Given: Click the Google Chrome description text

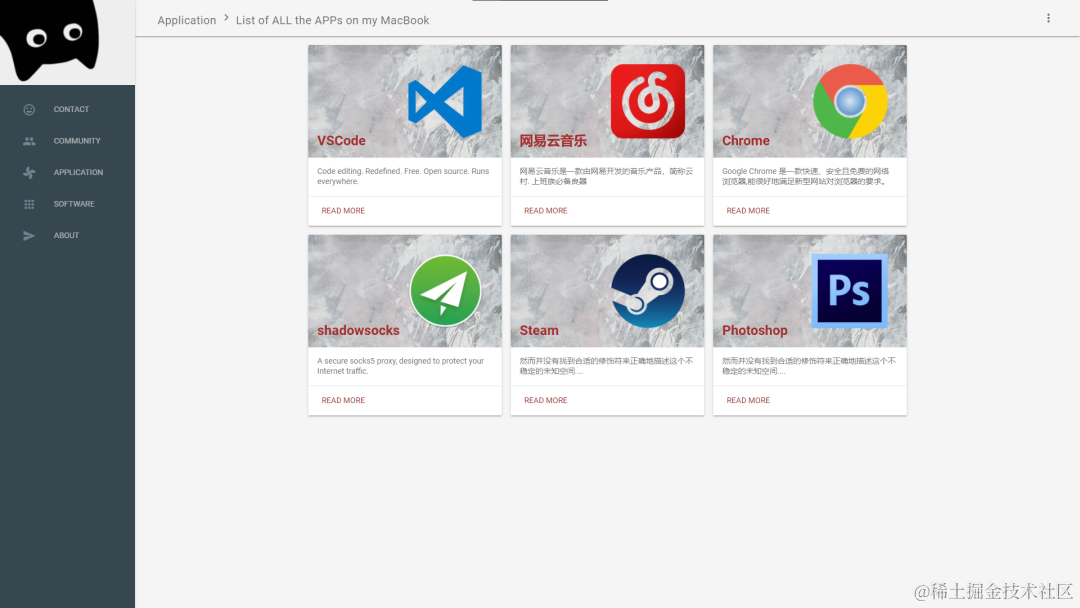Looking at the screenshot, I should tap(805, 176).
